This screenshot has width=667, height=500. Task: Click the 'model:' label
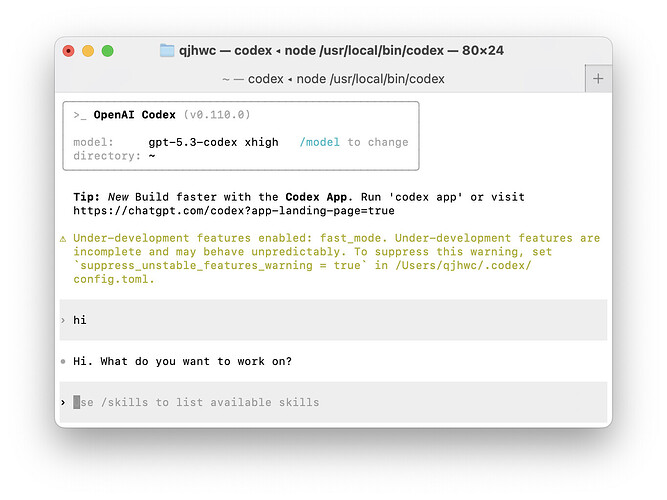(93, 142)
